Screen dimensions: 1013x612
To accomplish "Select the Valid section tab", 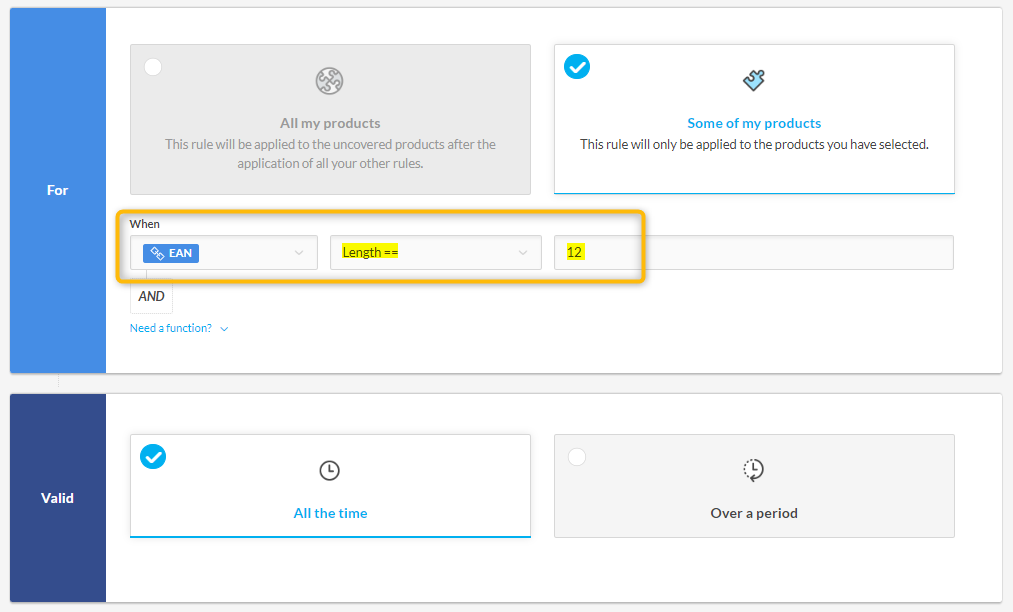I will (58, 498).
